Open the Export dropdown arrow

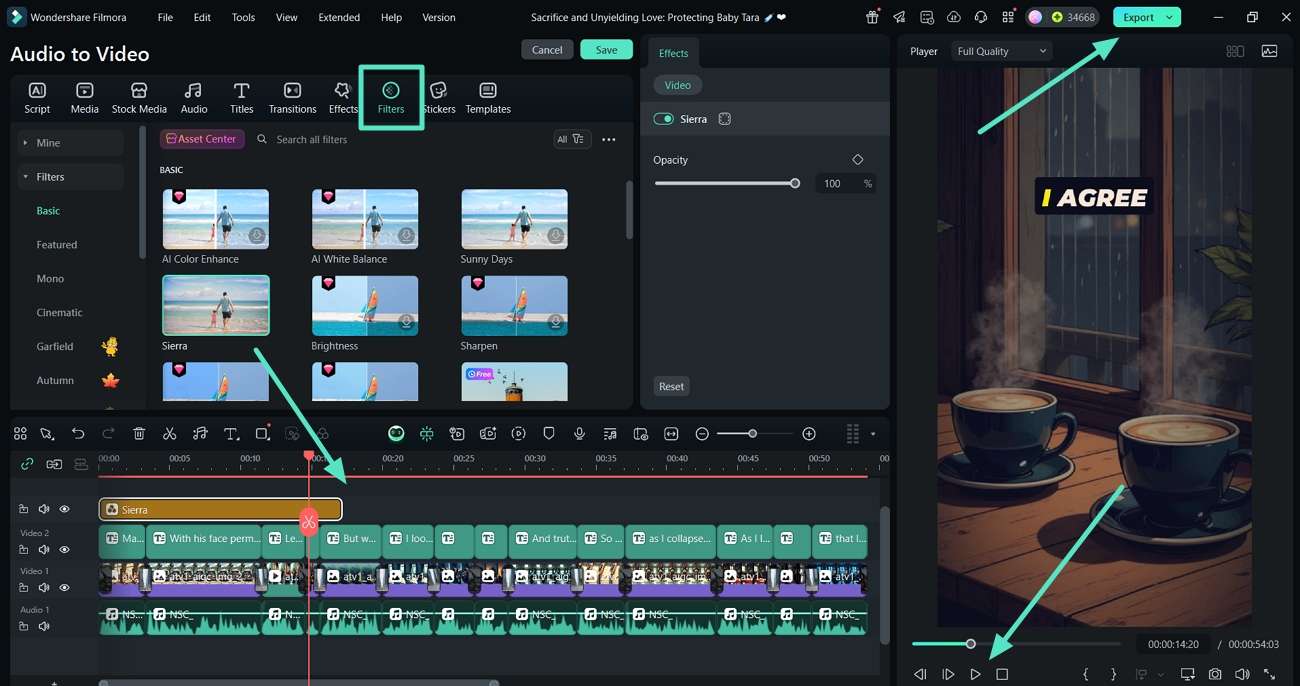1169,17
